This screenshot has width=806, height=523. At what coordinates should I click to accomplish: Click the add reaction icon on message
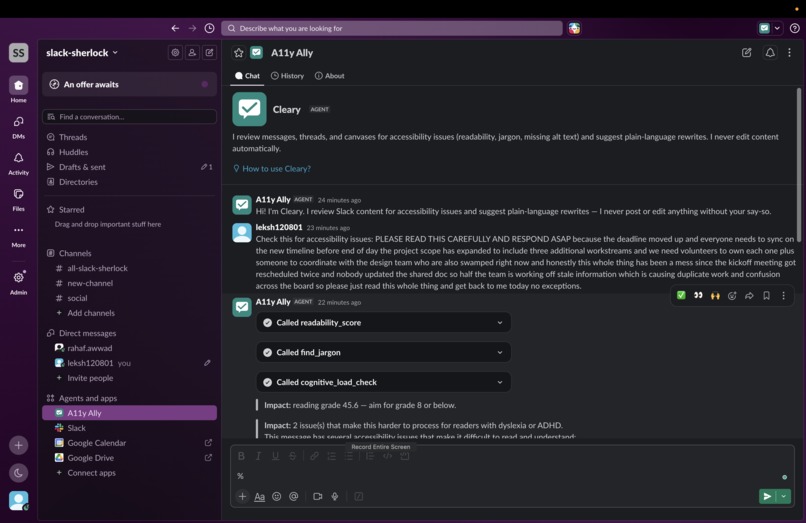732,295
